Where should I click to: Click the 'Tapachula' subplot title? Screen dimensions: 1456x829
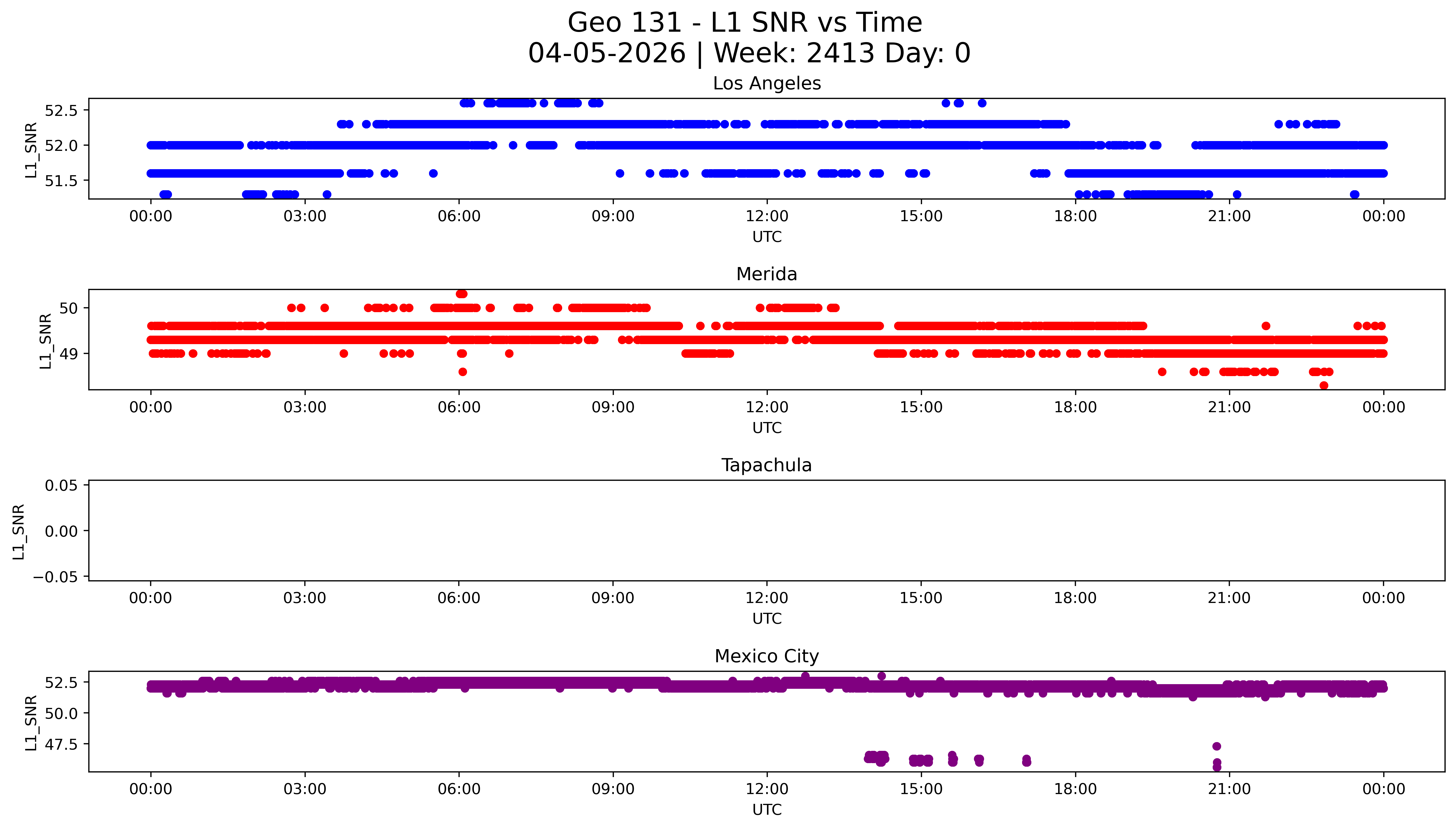coord(766,465)
